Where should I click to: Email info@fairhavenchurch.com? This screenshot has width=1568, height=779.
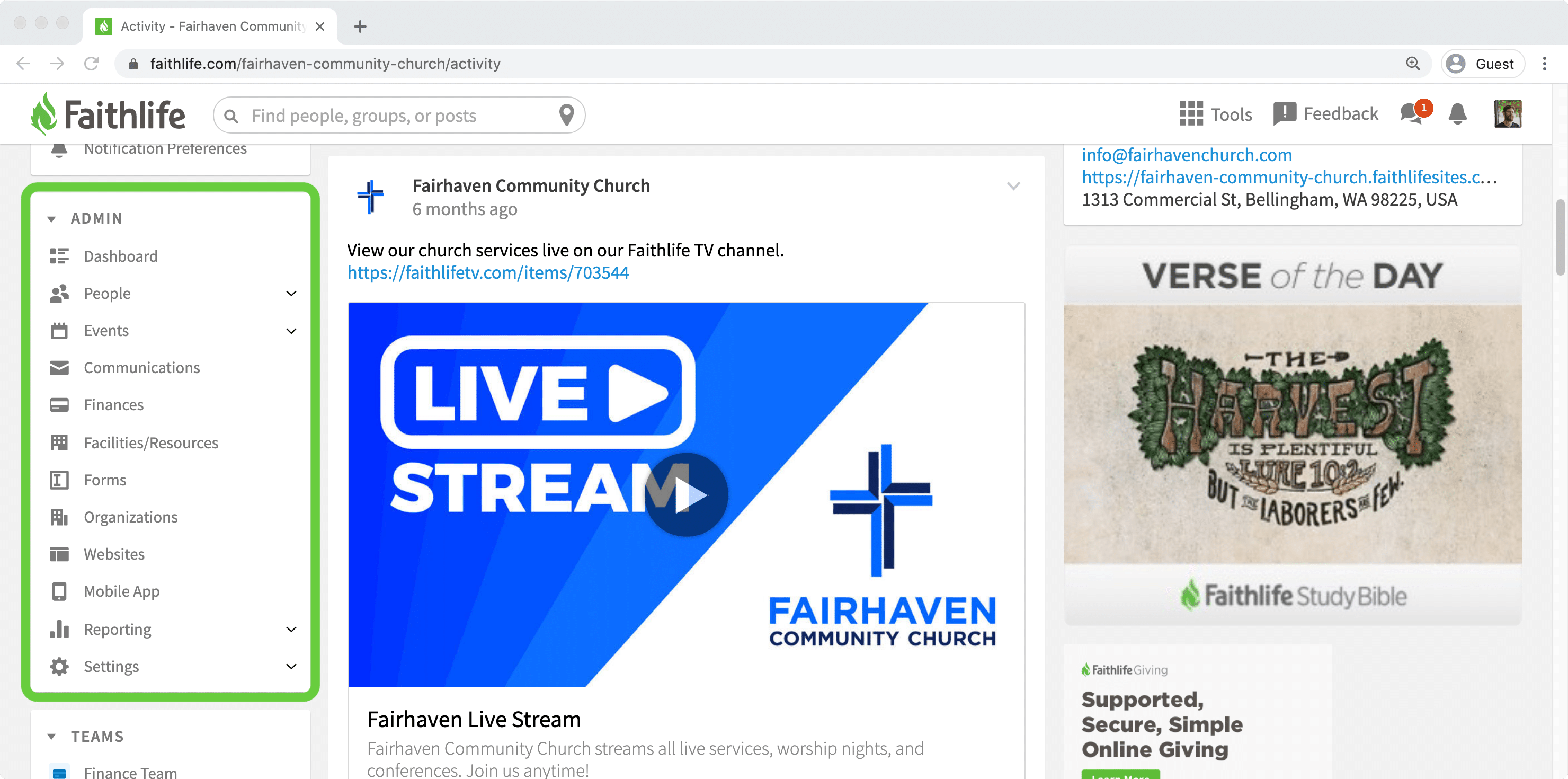[1187, 155]
